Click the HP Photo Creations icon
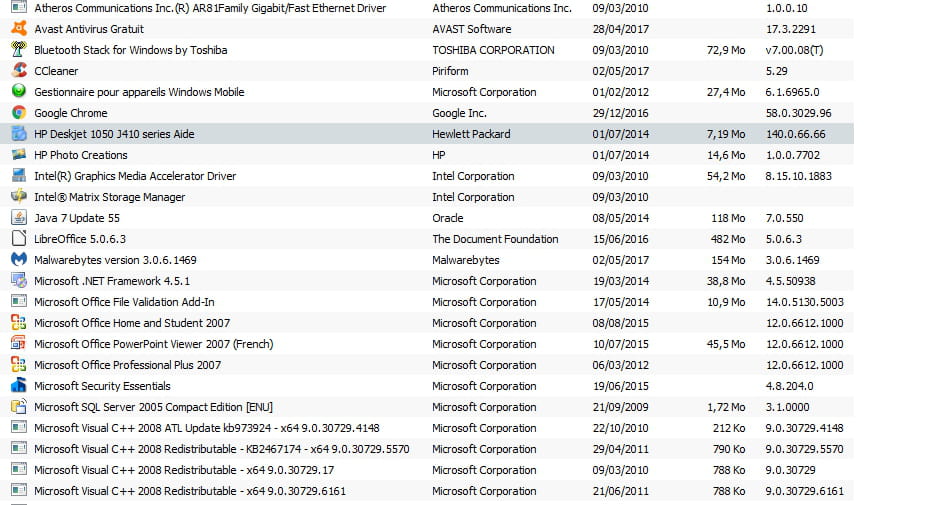This screenshot has width=927, height=505. pos(19,154)
